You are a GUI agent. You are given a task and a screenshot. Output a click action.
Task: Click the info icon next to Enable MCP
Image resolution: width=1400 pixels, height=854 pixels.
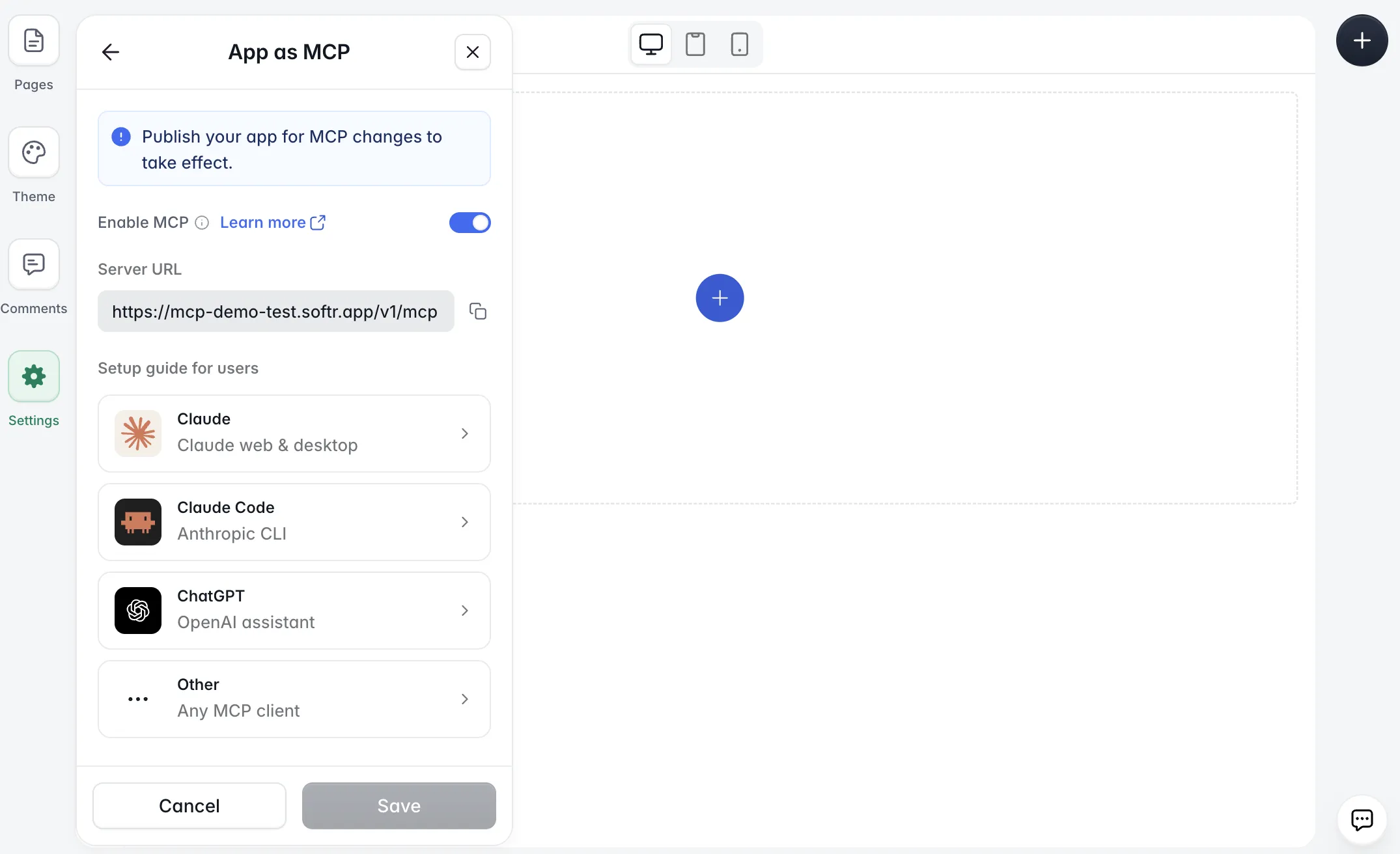[202, 223]
